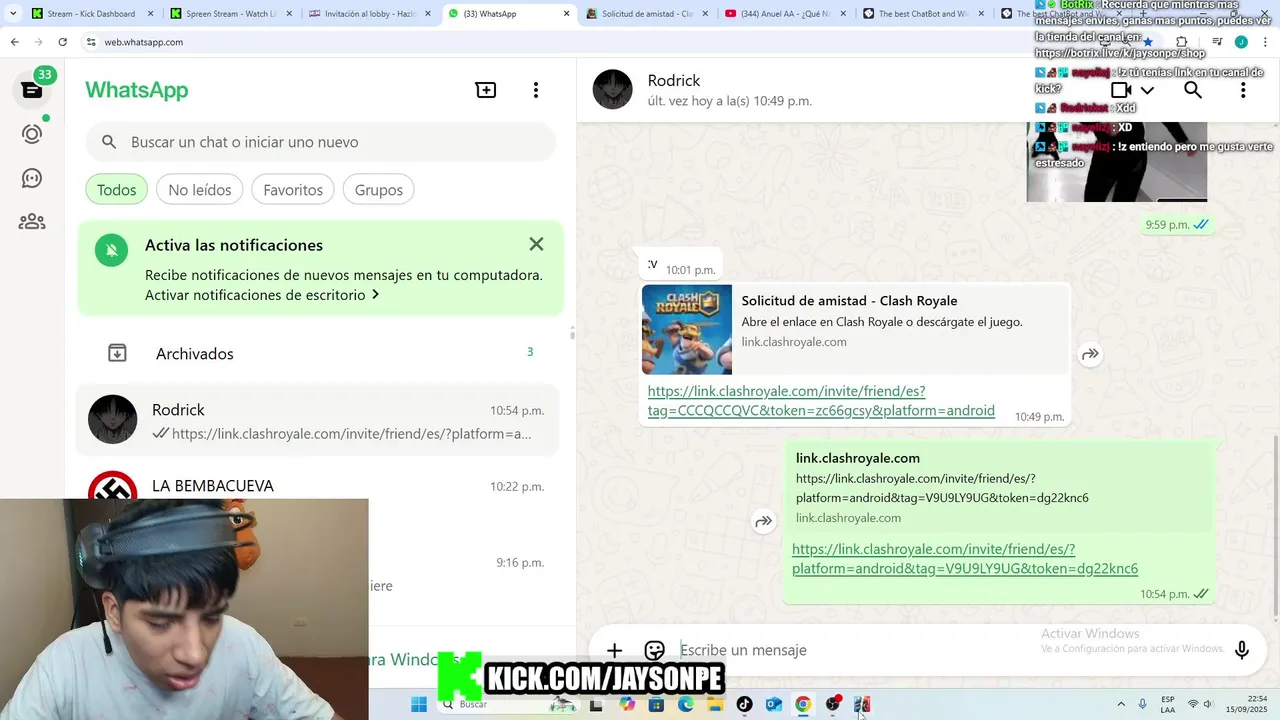Open OBS Studio from the taskbar
Image resolution: width=1280 pixels, height=720 pixels.
pos(832,705)
